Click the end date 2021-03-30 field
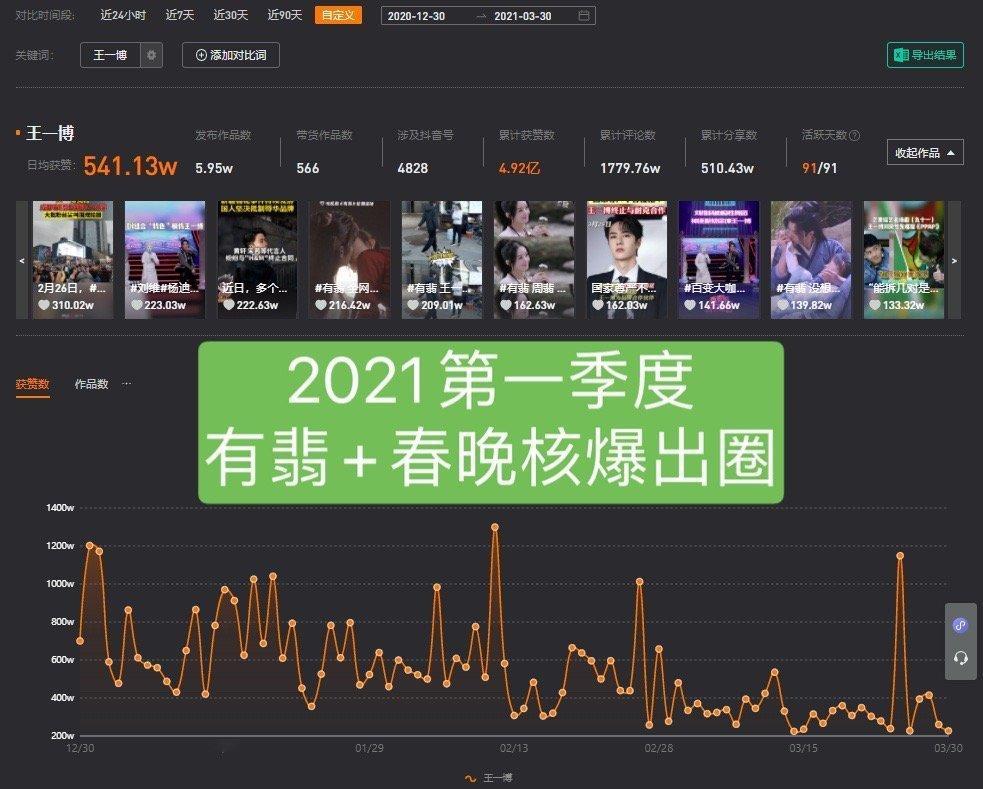 (523, 16)
